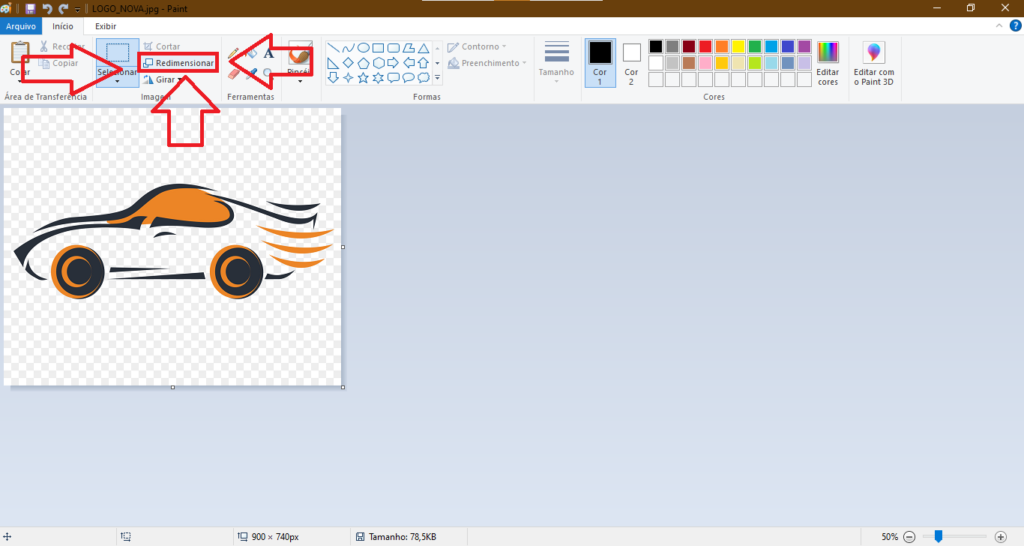This screenshot has height=546, width=1024.
Task: Click the zoom in plus button
Action: pos(1000,537)
